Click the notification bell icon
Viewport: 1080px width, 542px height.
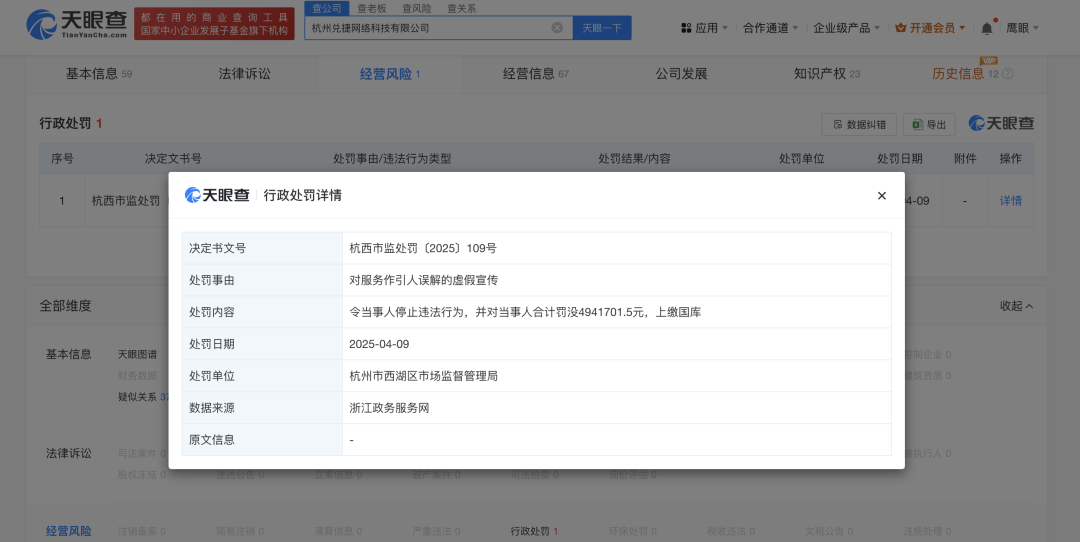987,28
